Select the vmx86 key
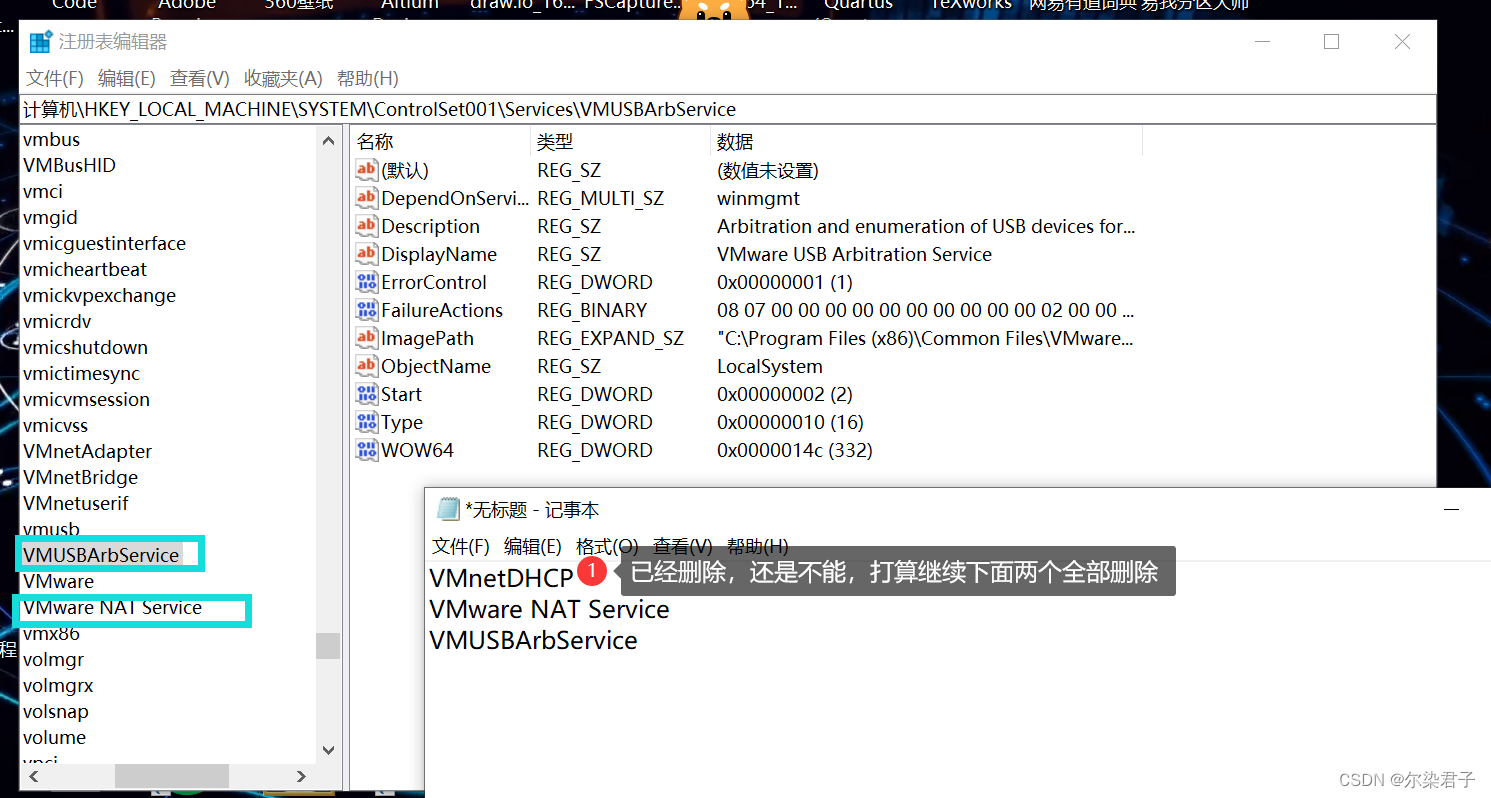Screen dimensions: 1491x798 (51, 633)
